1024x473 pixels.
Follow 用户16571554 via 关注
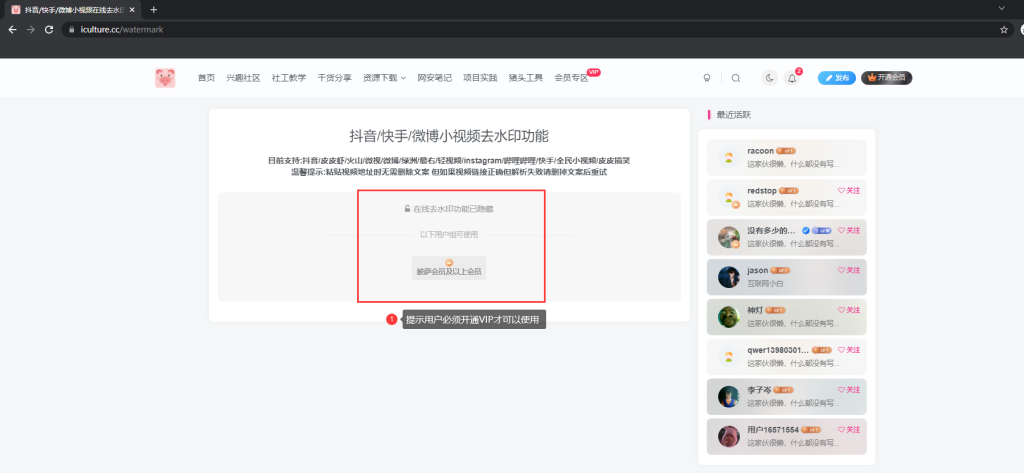[849, 429]
